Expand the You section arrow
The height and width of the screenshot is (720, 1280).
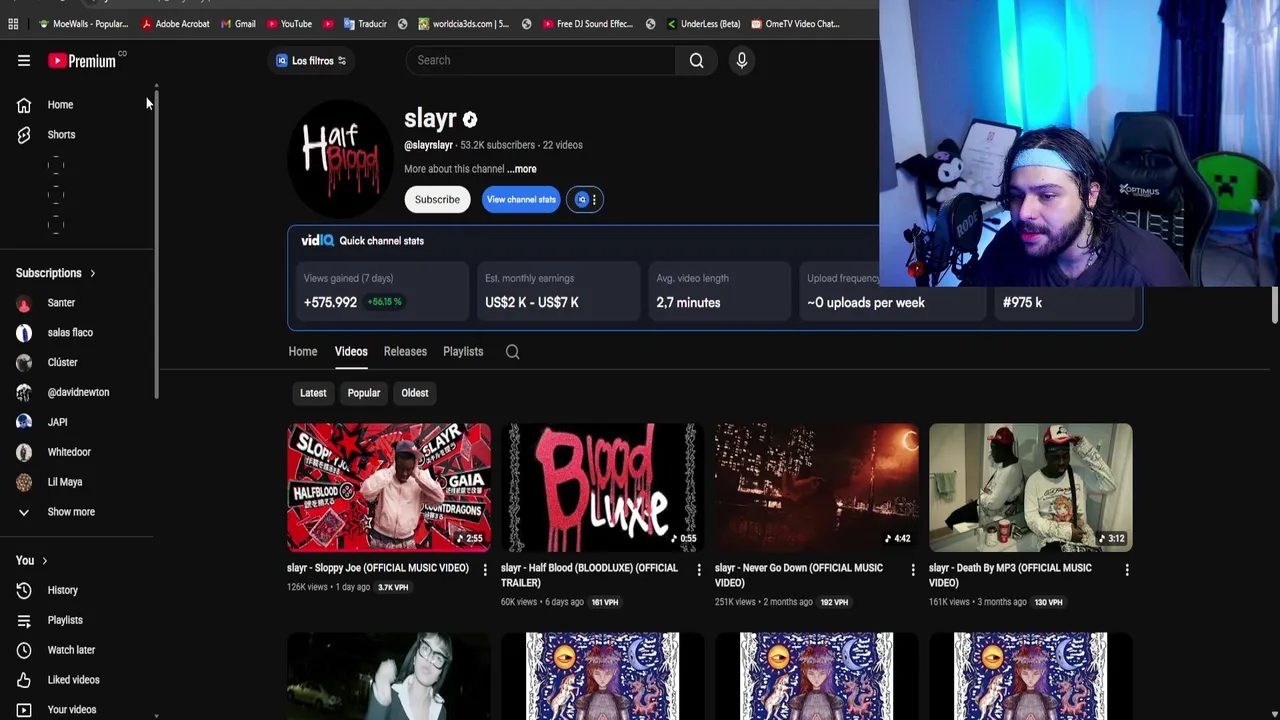click(44, 561)
